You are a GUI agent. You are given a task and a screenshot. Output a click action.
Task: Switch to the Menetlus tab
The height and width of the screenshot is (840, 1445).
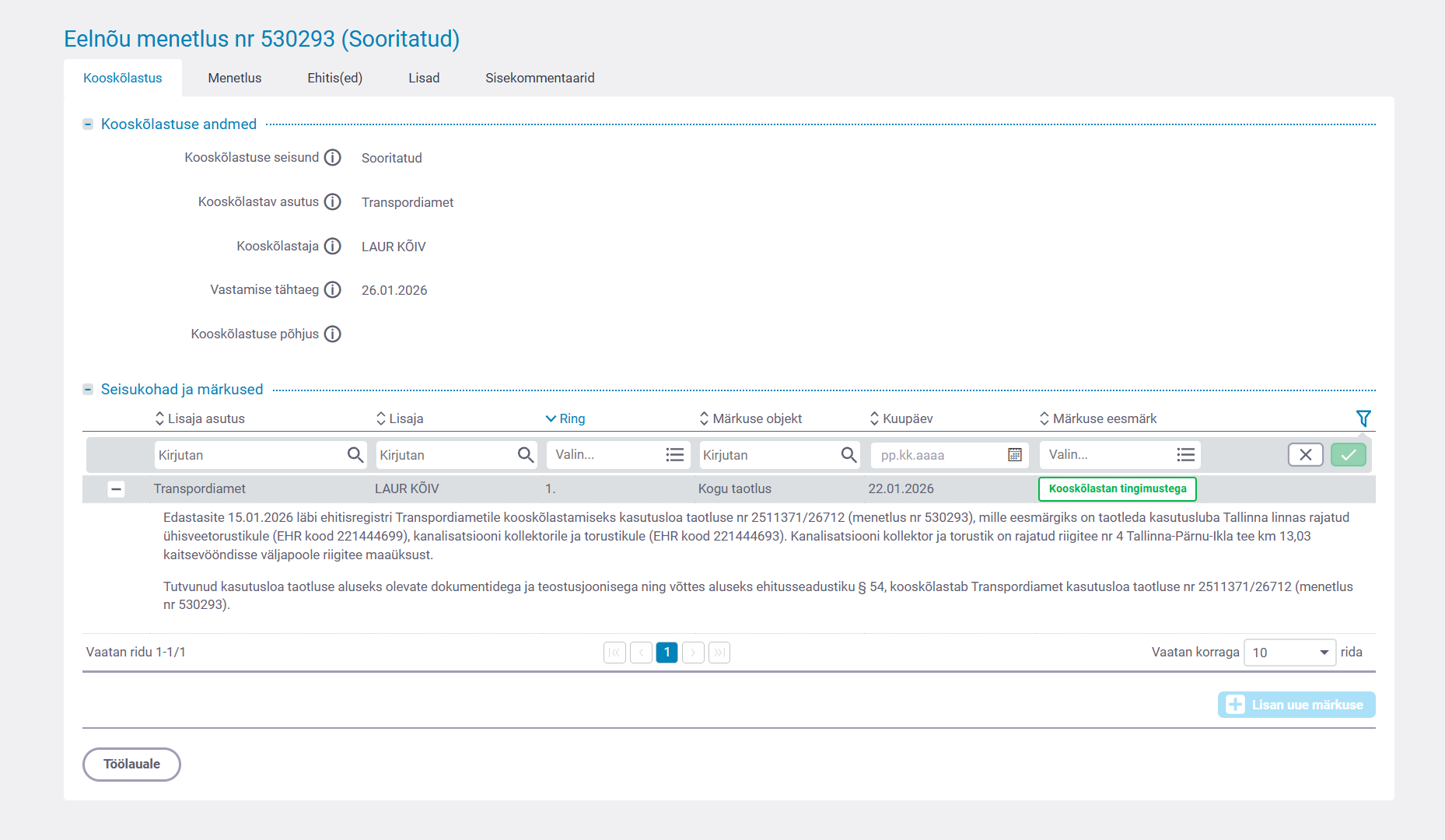pyautogui.click(x=234, y=78)
